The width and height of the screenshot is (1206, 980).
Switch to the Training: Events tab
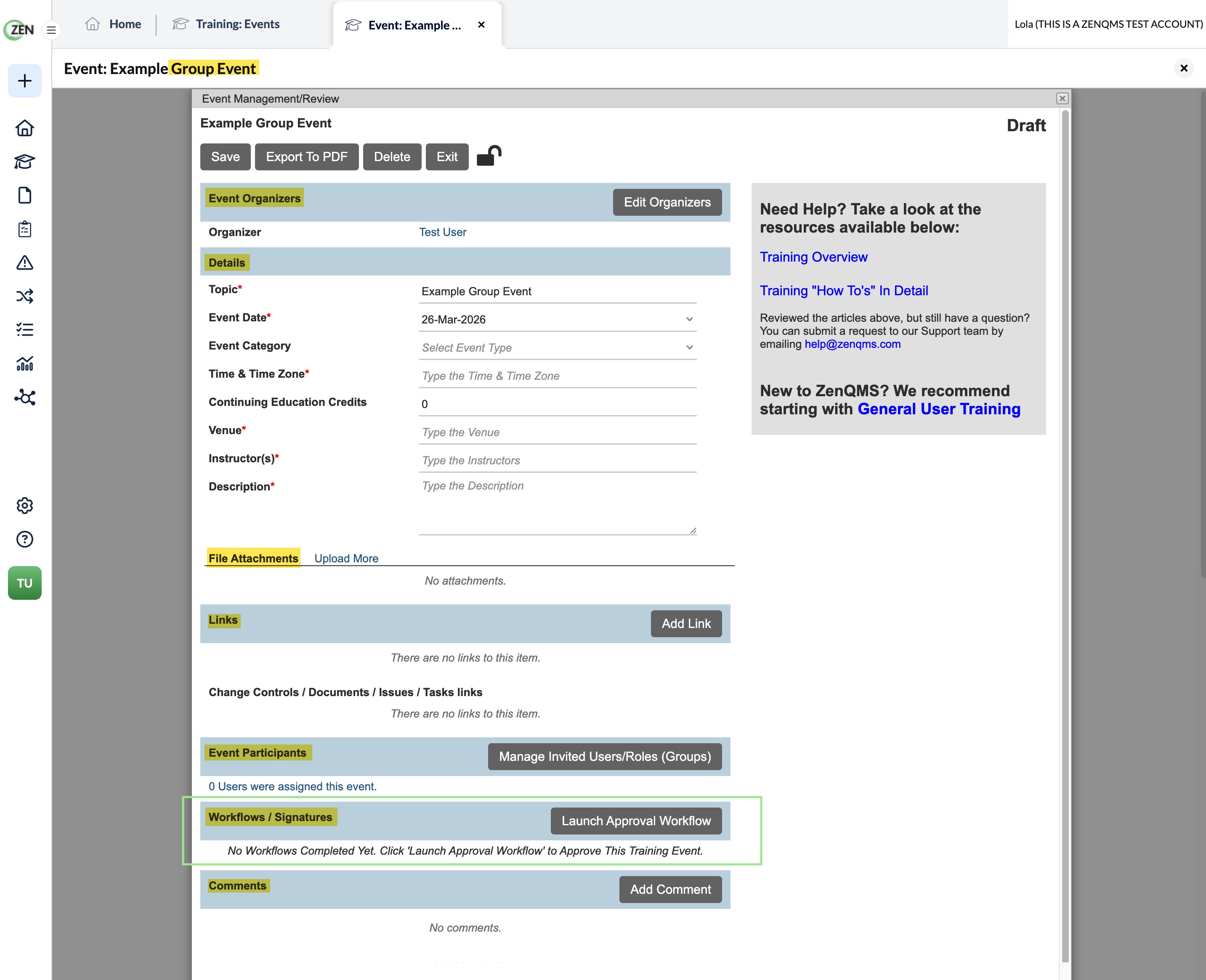click(x=226, y=24)
